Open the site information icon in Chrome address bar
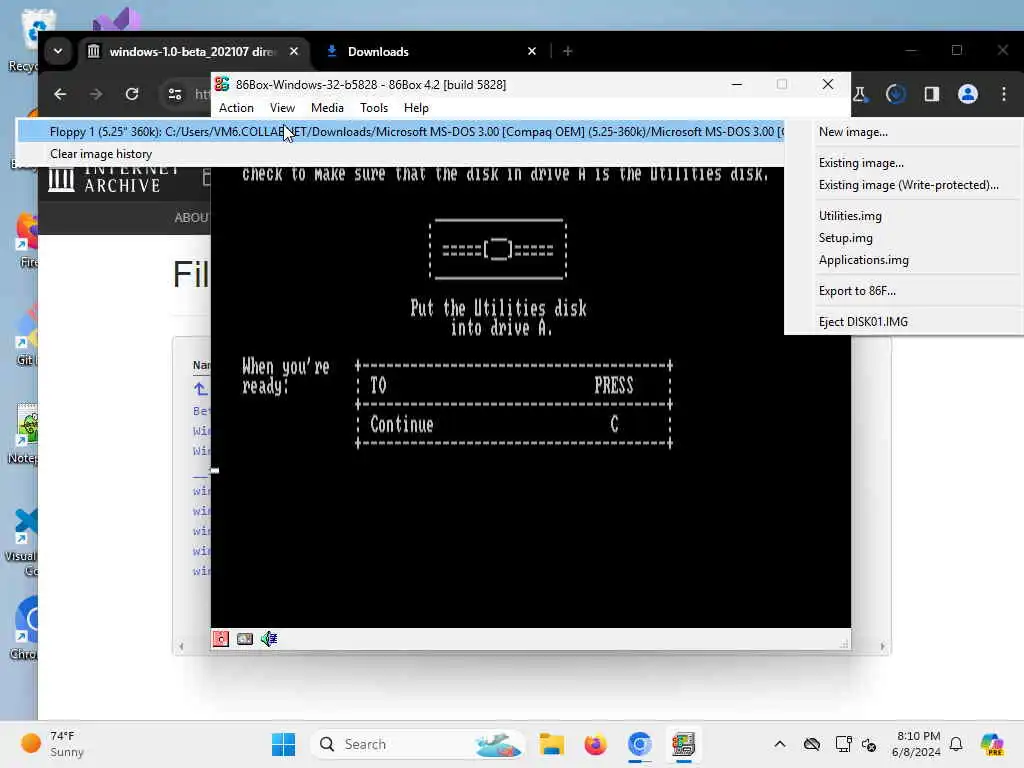The image size is (1024, 768). (x=175, y=94)
